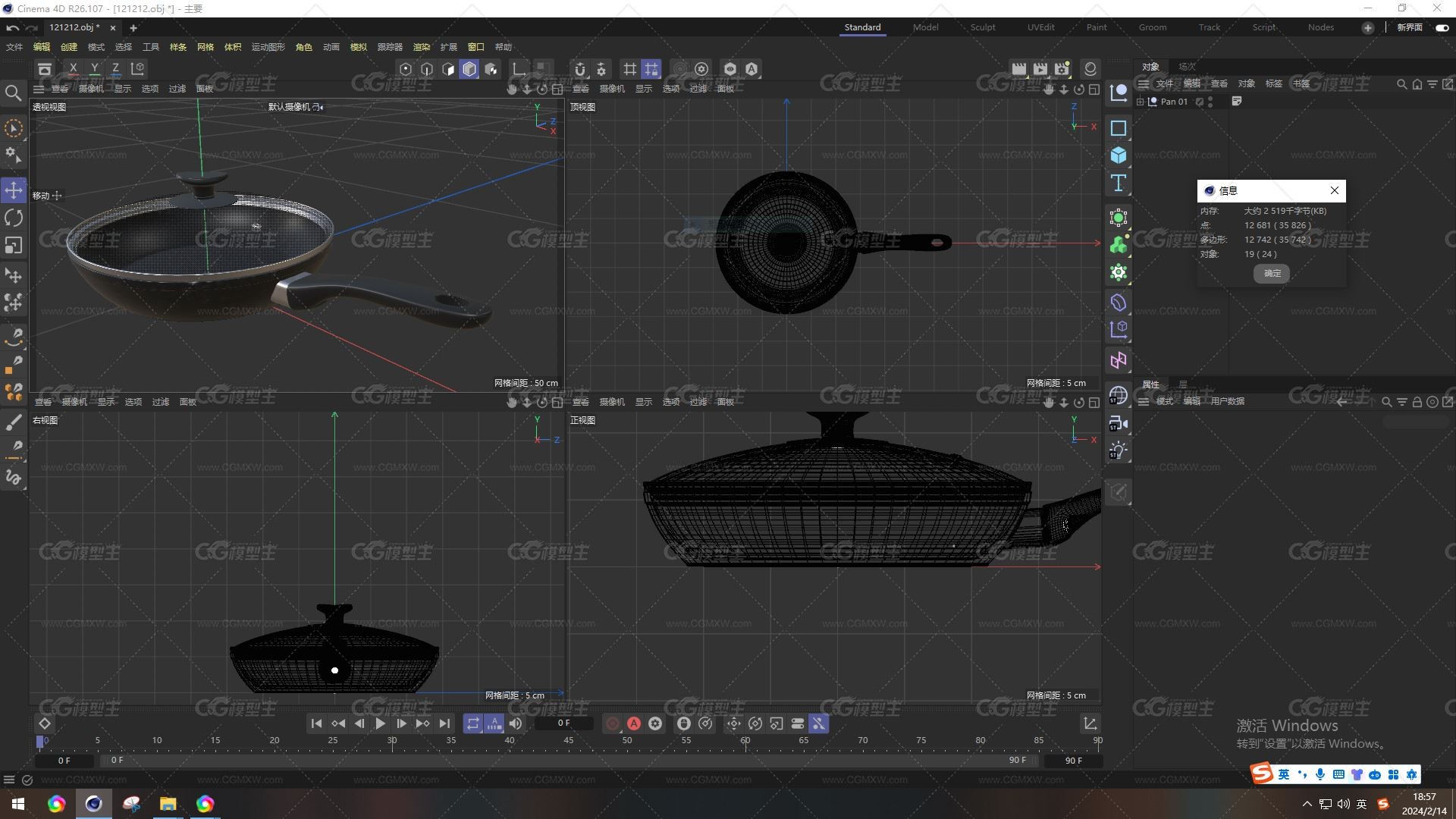
Task: Click the Pan 01 sticky note tag
Action: click(x=1237, y=101)
